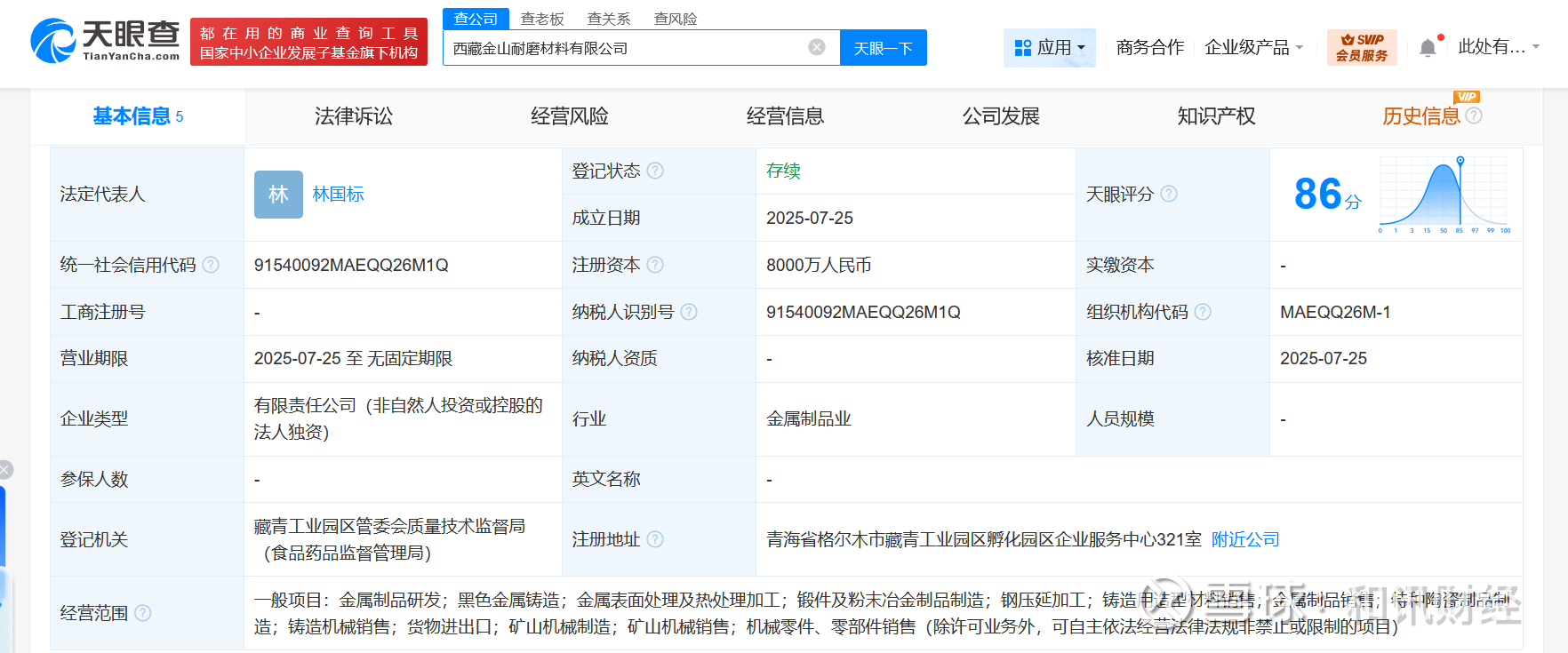Open legal representative 林国标's profile
Image resolution: width=1568 pixels, height=653 pixels.
[338, 195]
